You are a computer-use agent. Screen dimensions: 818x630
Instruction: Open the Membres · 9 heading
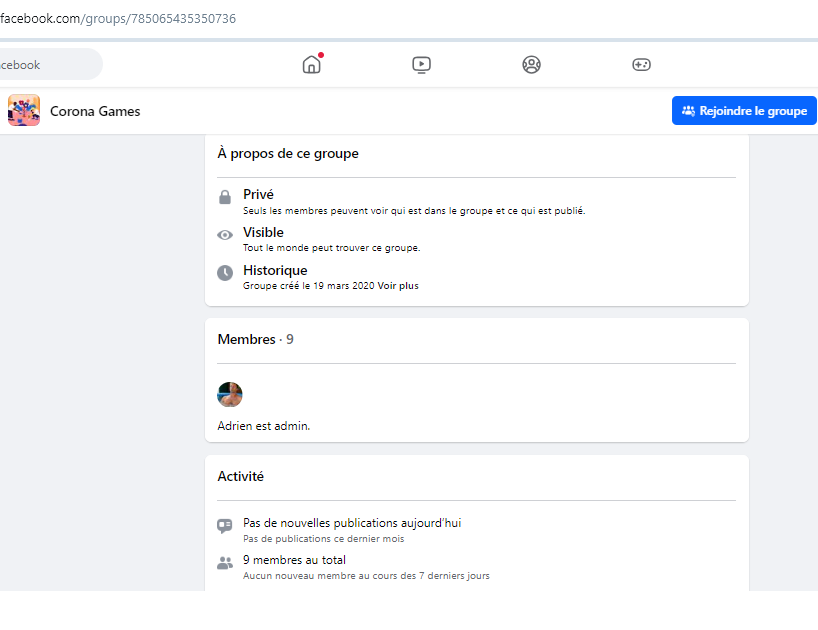pyautogui.click(x=255, y=340)
